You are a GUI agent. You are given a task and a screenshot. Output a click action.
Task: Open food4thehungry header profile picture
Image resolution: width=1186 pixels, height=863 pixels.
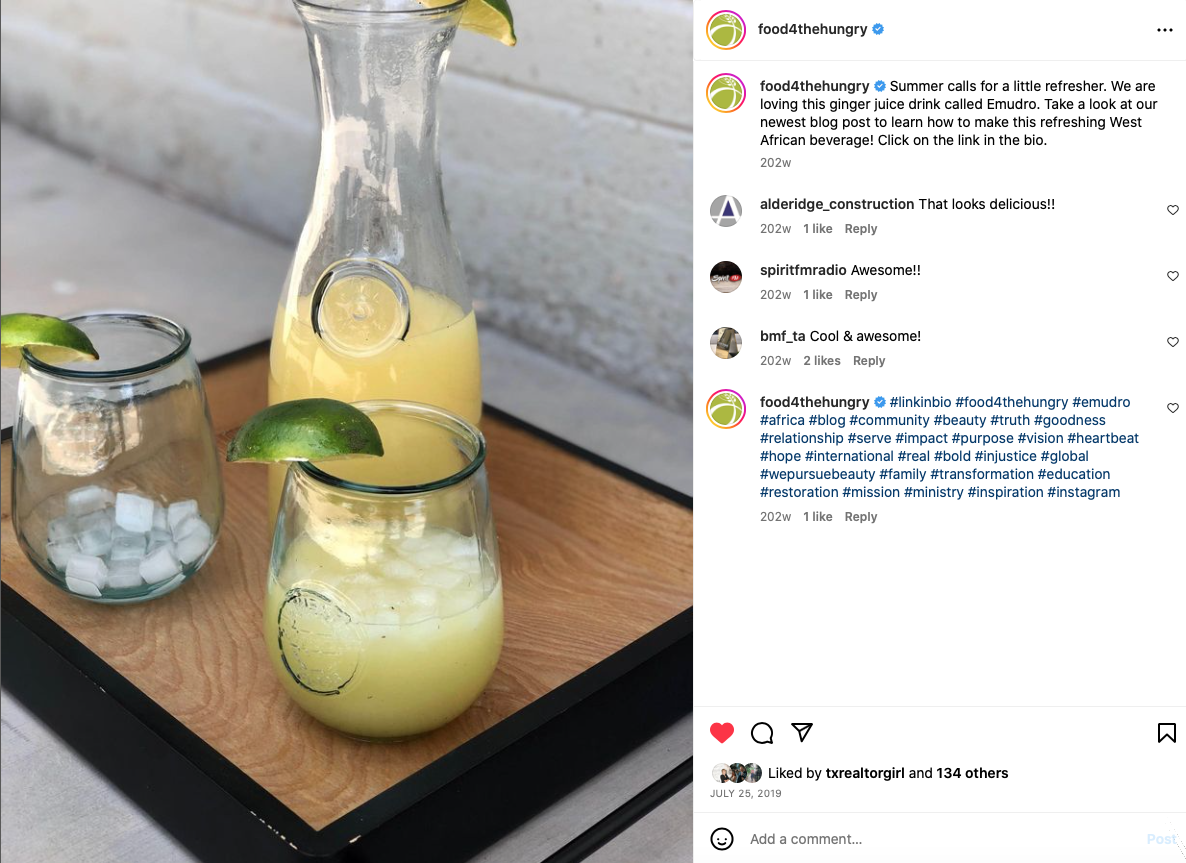tap(726, 30)
